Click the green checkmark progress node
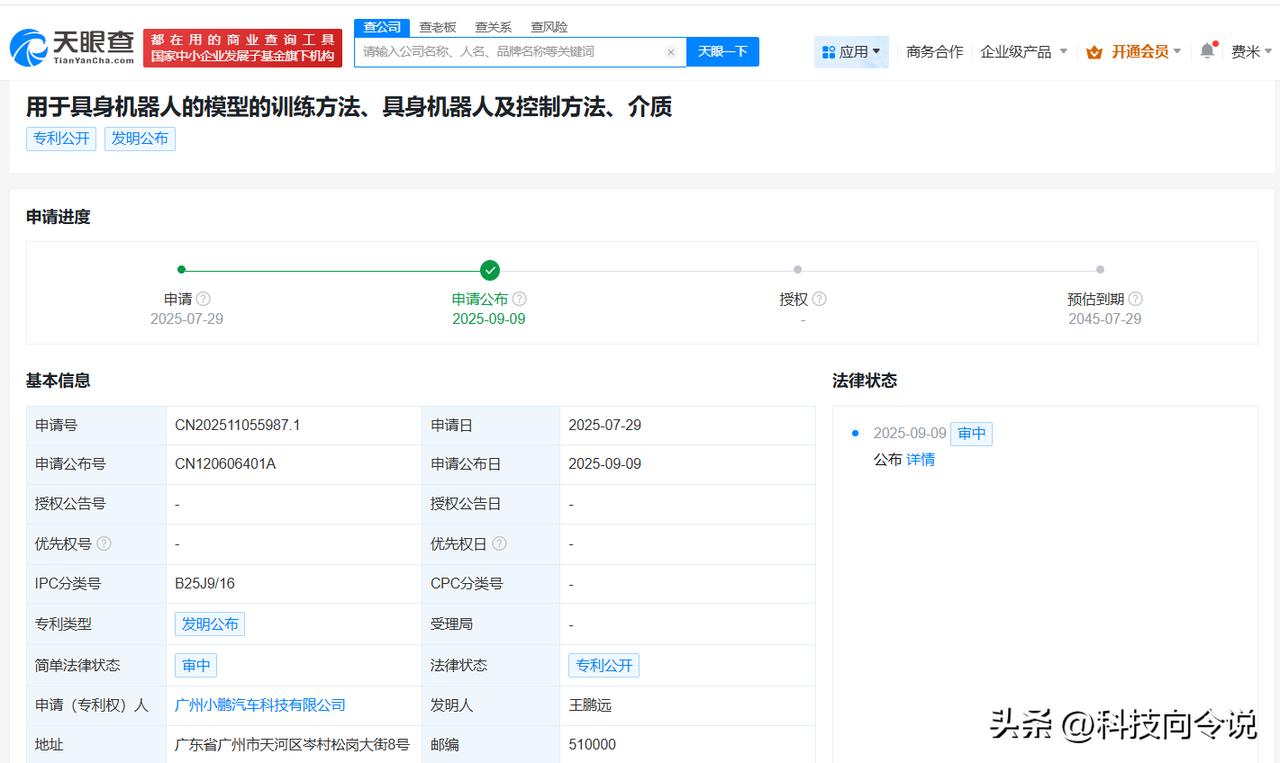Image resolution: width=1280 pixels, height=763 pixels. (x=489, y=270)
